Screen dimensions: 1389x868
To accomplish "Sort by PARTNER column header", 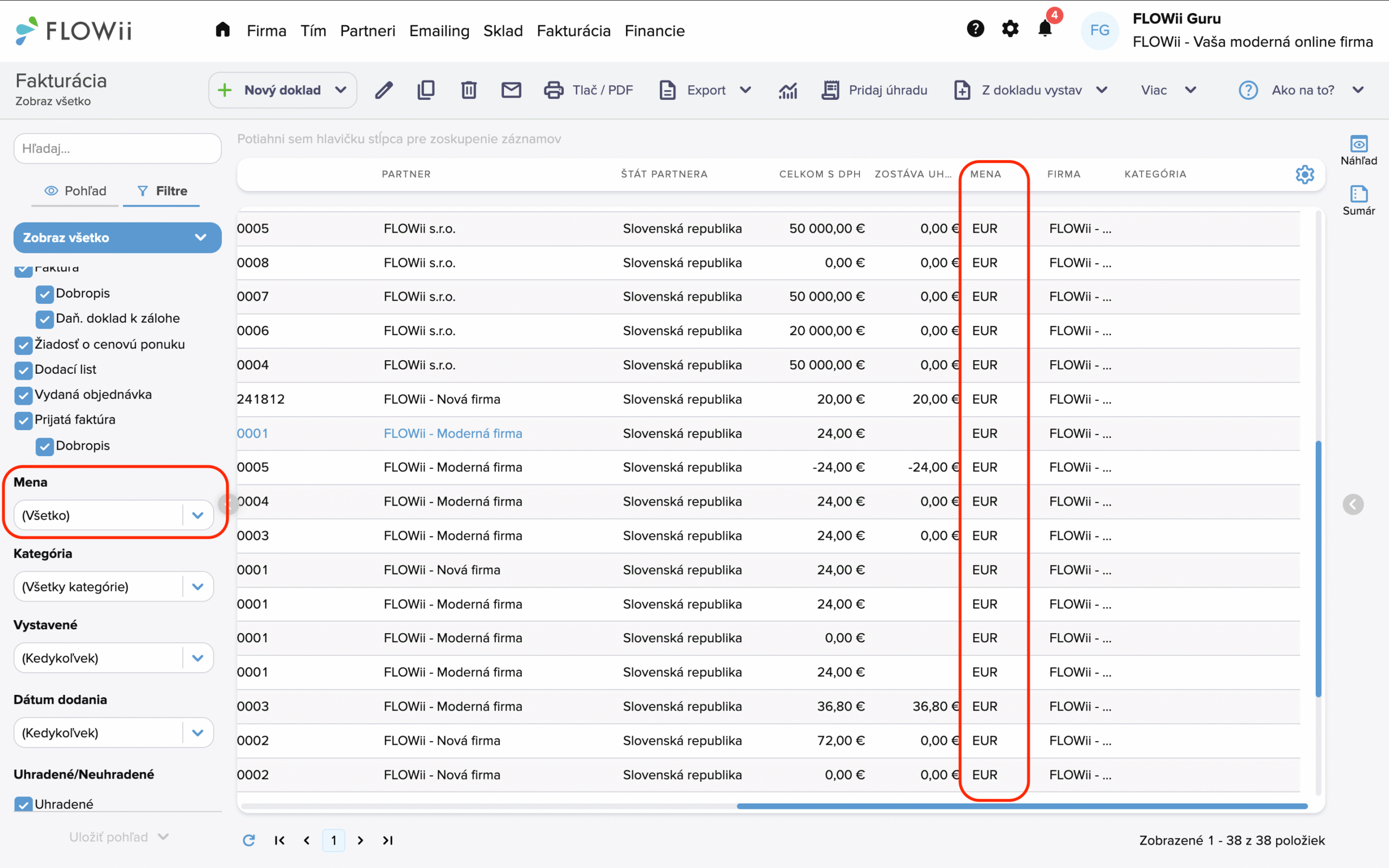I will point(406,174).
